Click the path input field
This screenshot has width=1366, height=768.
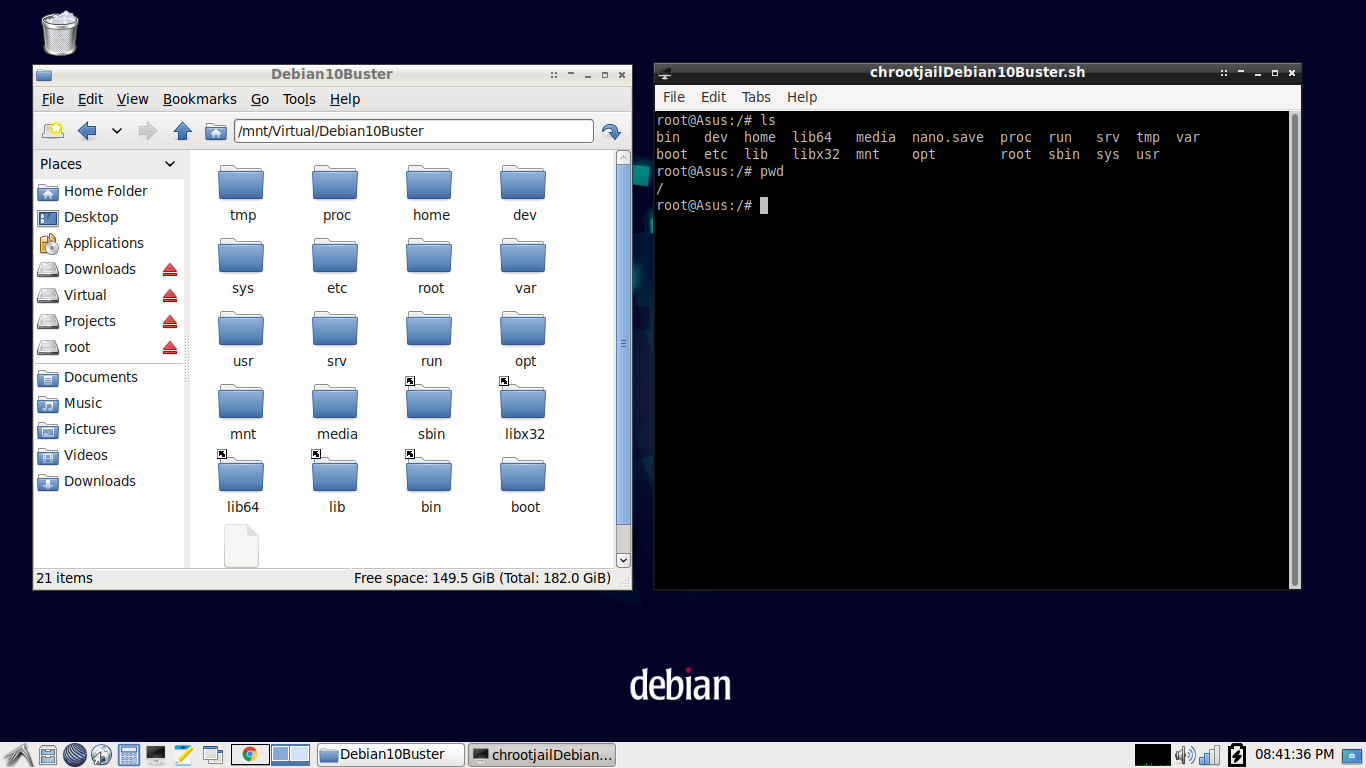click(x=413, y=130)
